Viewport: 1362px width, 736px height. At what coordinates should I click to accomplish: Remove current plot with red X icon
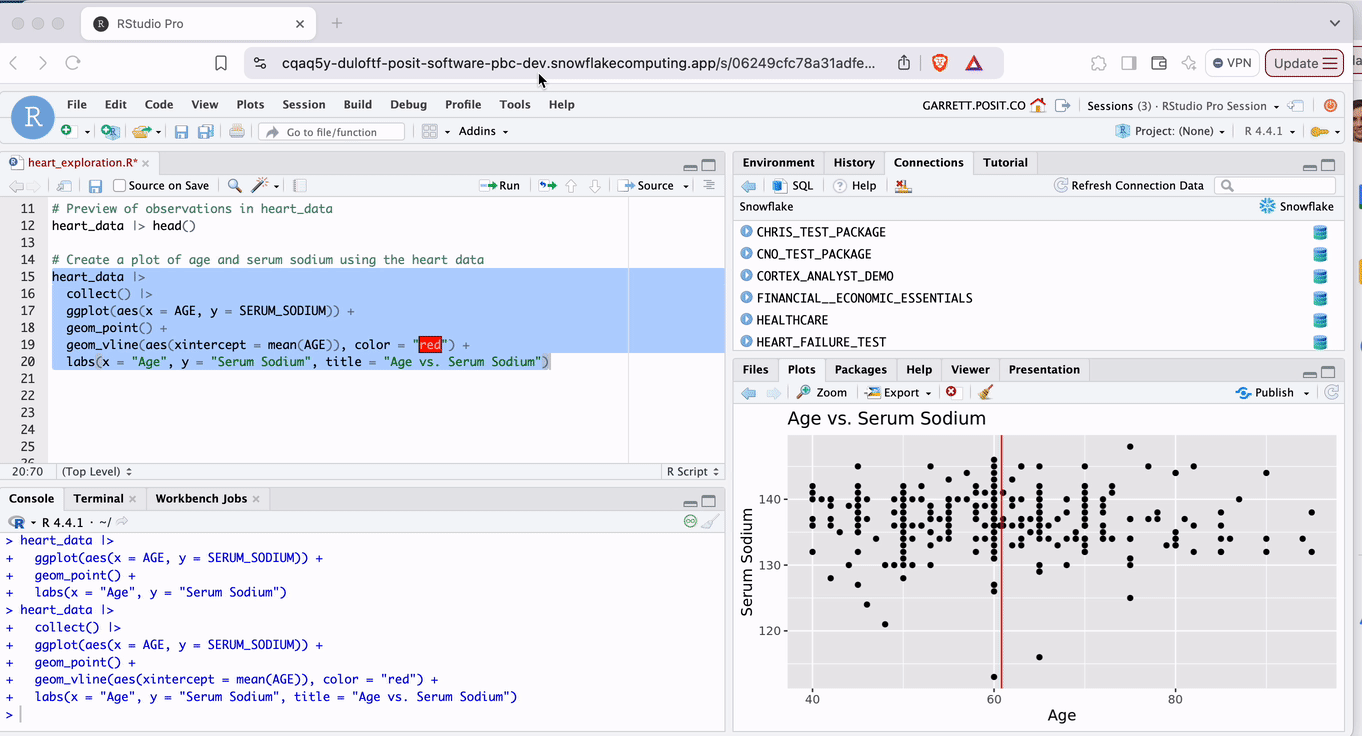point(951,393)
